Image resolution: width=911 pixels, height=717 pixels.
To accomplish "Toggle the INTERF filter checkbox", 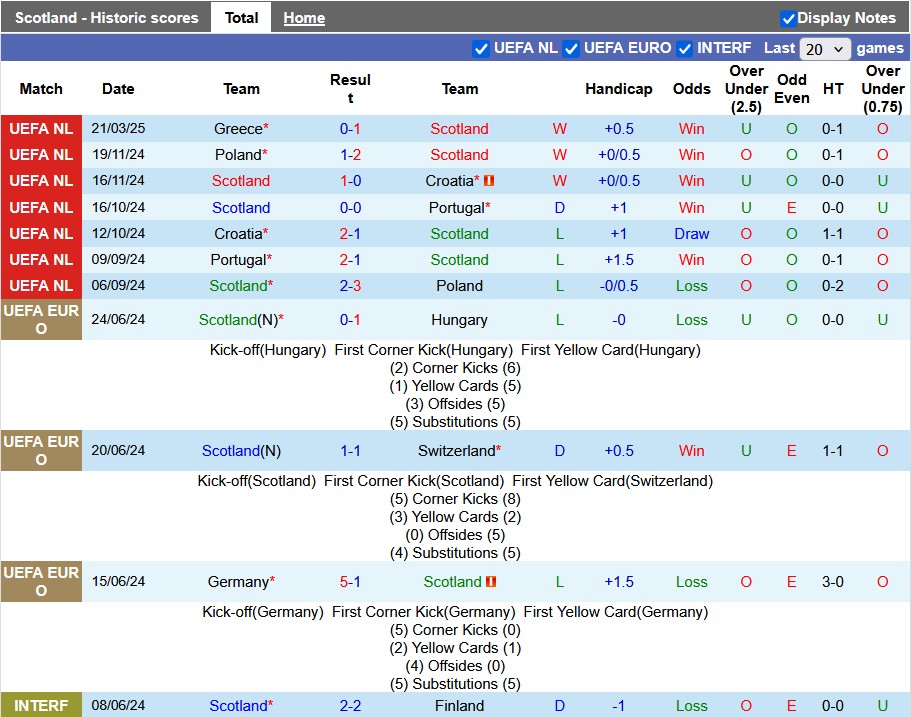I will pyautogui.click(x=685, y=48).
